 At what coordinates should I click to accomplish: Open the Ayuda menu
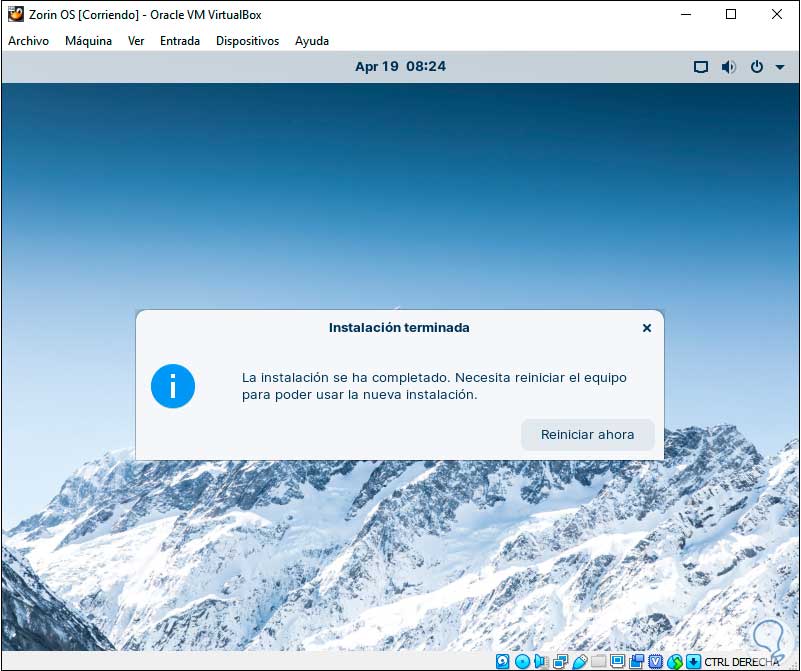click(x=312, y=41)
